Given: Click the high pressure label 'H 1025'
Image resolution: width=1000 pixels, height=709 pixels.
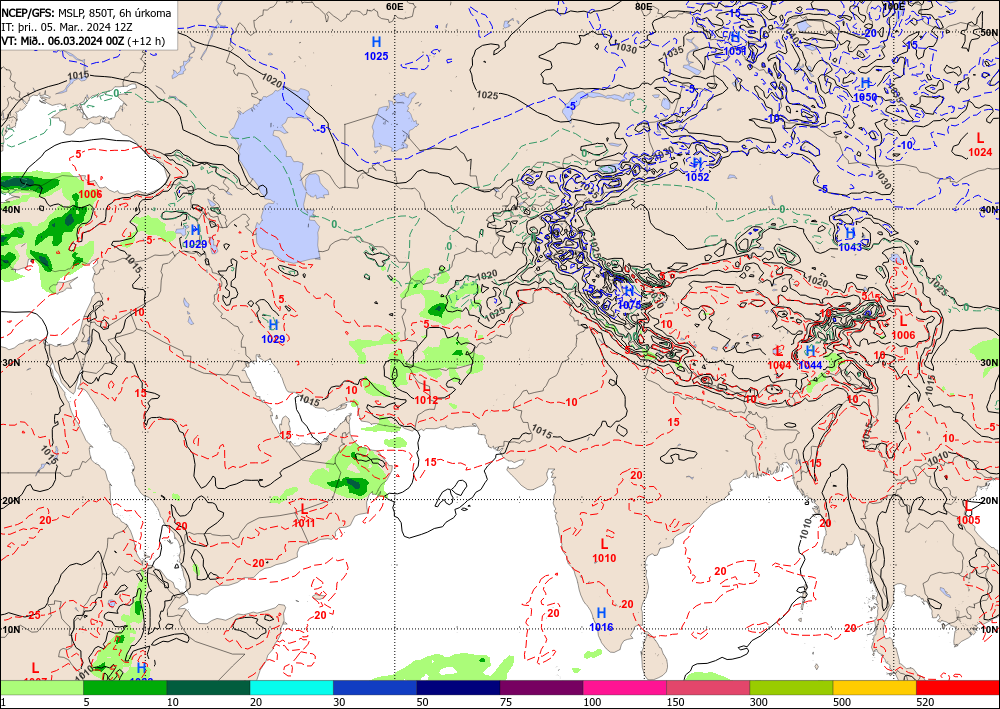Looking at the screenshot, I should (x=376, y=48).
